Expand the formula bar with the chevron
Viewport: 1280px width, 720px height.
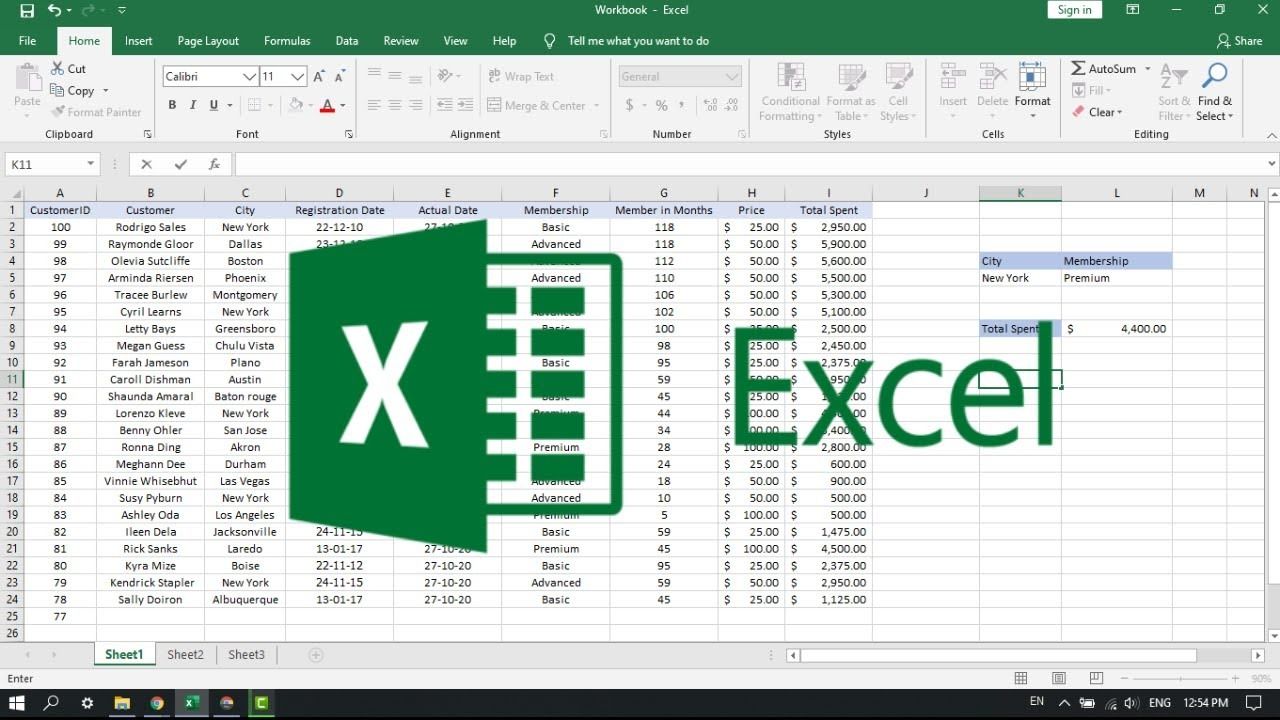click(x=1272, y=164)
